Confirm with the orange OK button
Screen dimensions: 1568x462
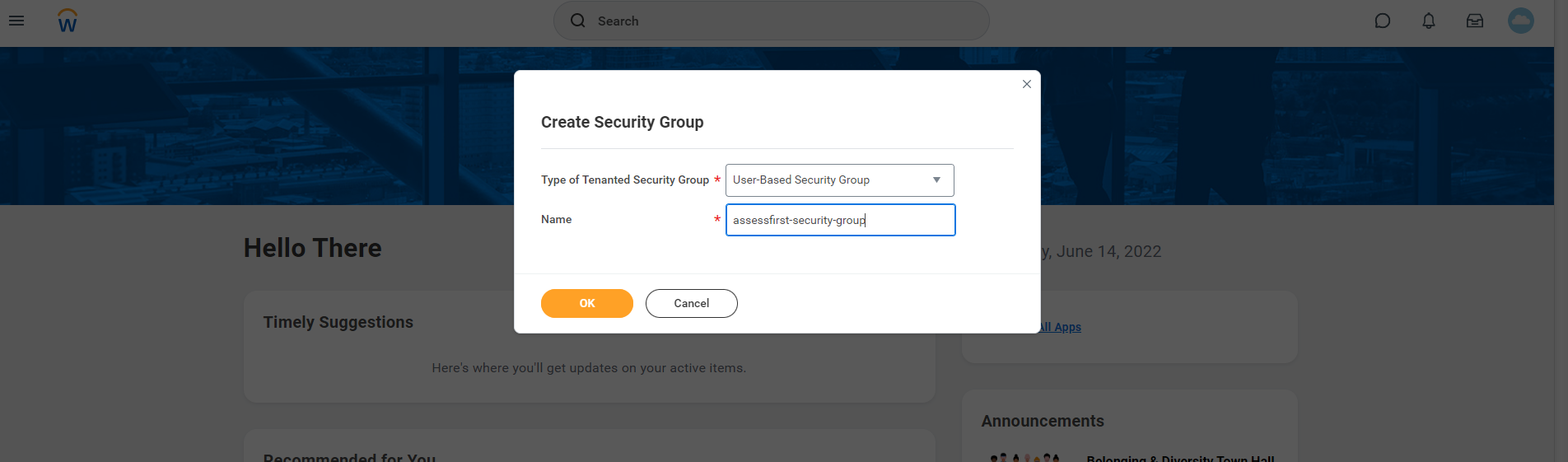pos(586,303)
